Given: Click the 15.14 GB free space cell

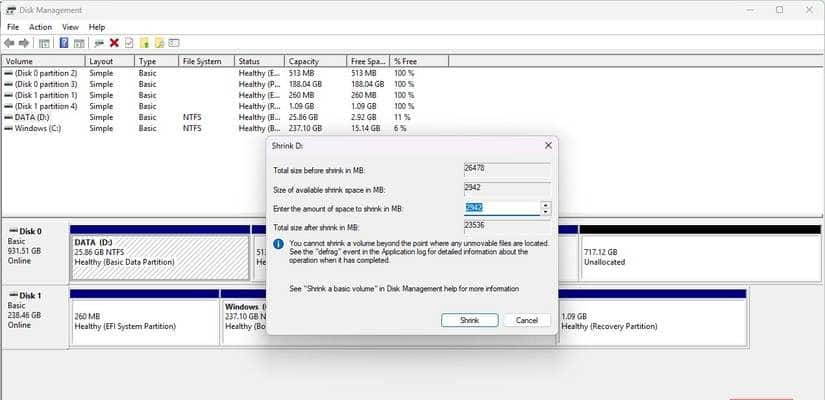Looking at the screenshot, I should pyautogui.click(x=366, y=128).
